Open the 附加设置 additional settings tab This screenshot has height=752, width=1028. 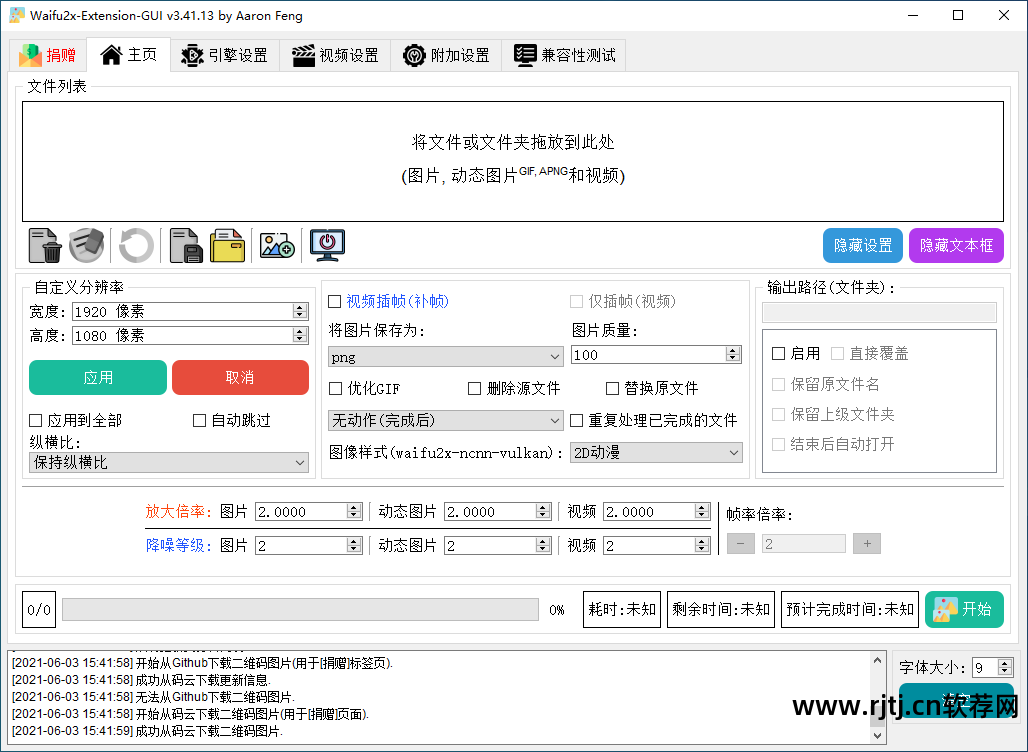point(446,55)
